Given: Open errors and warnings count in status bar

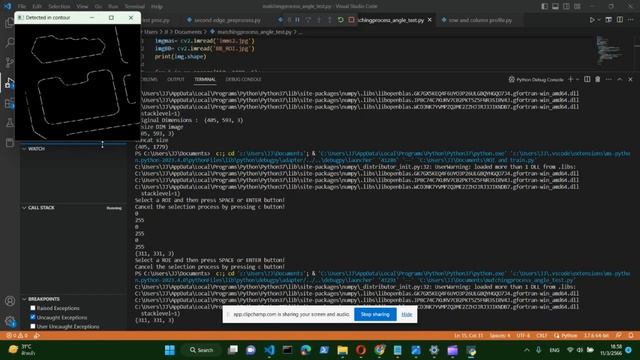Looking at the screenshot, I should [17, 336].
